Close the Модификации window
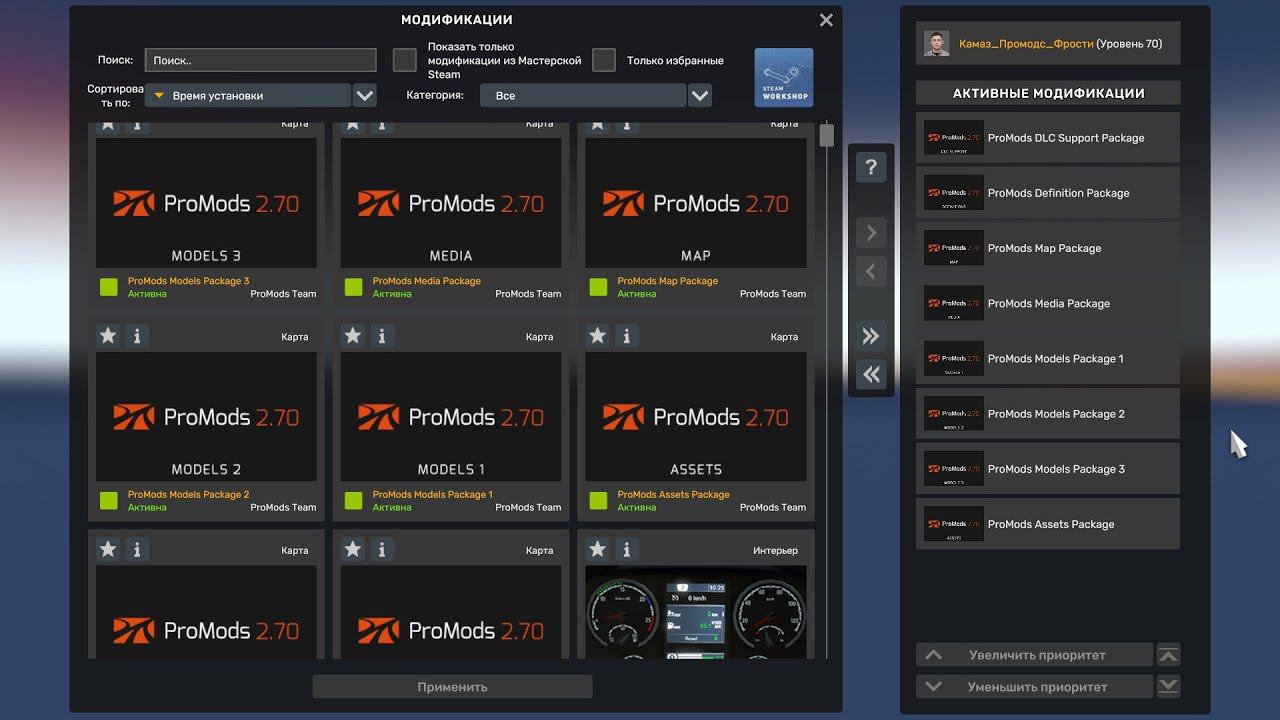 click(826, 20)
